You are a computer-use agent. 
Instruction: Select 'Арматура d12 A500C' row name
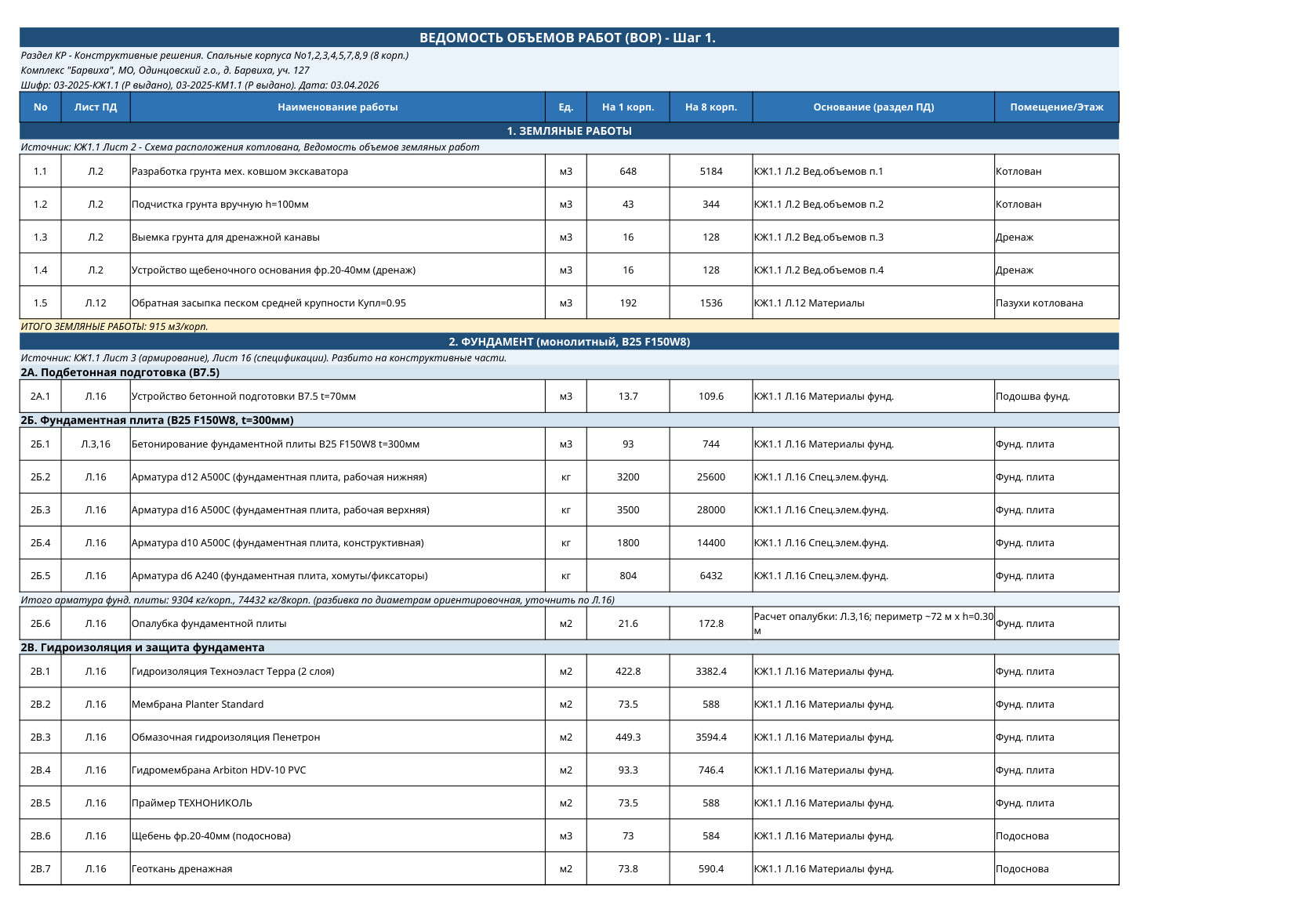[338, 476]
